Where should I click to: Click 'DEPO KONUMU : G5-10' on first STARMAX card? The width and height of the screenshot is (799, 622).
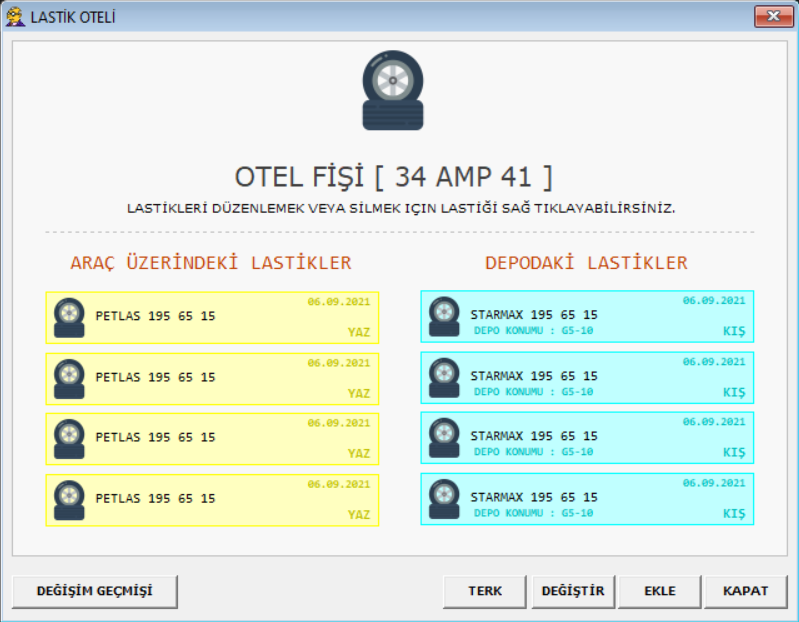coord(534,331)
